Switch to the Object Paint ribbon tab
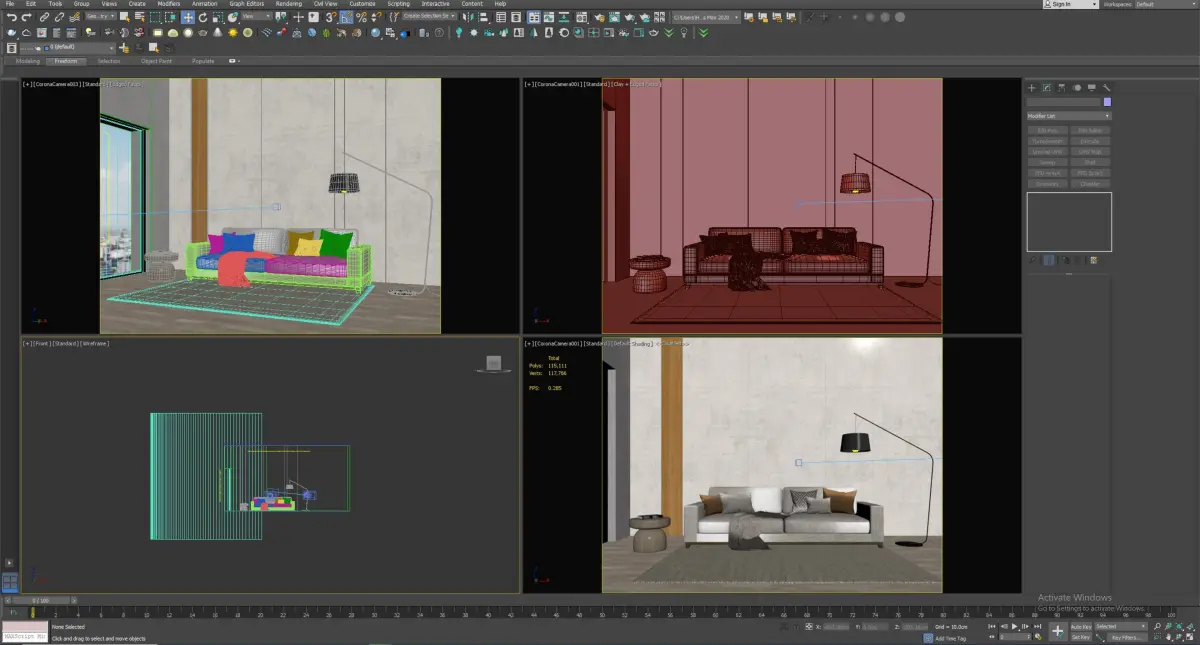Screen dimensions: 1200x645 [x=156, y=61]
